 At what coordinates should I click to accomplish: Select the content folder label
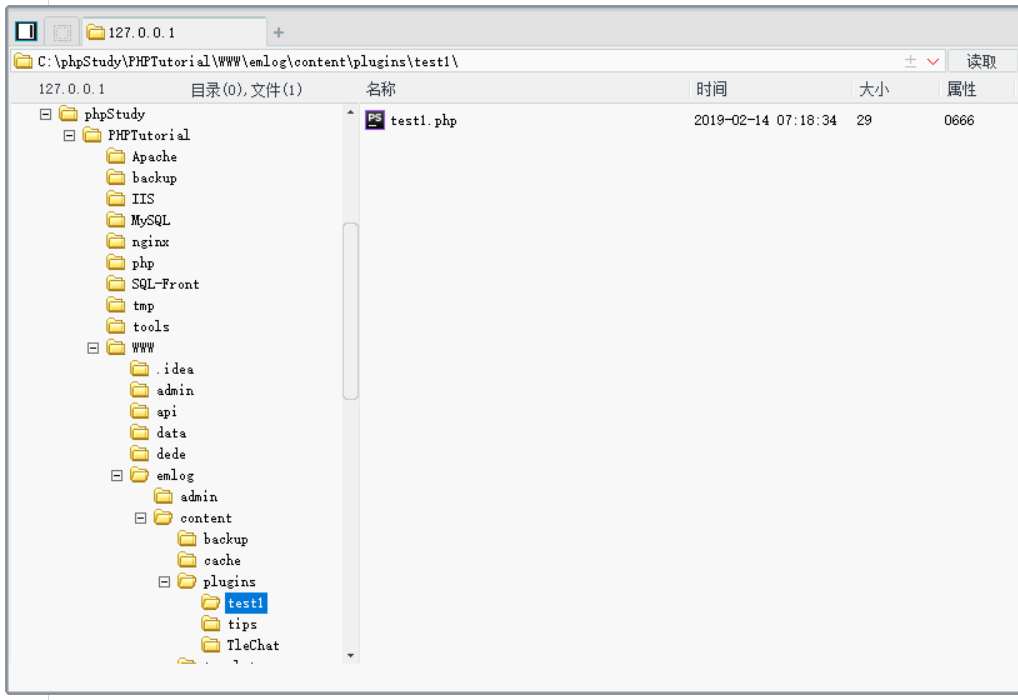[206, 518]
